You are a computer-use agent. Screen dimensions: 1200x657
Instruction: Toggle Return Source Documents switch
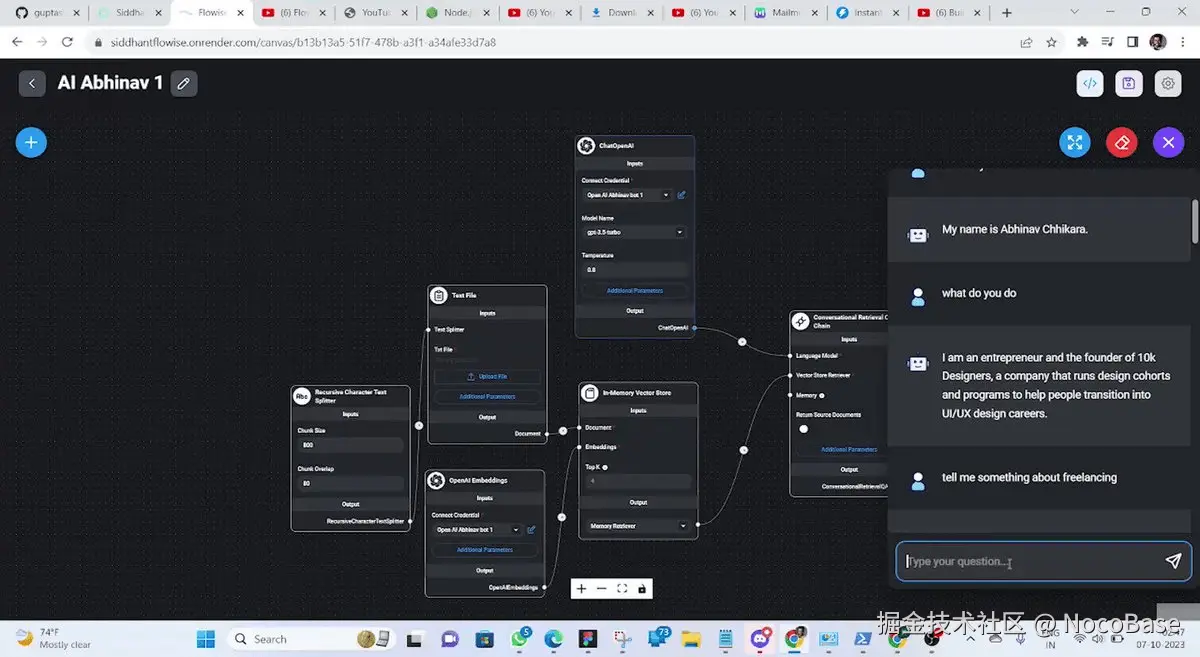pos(804,429)
